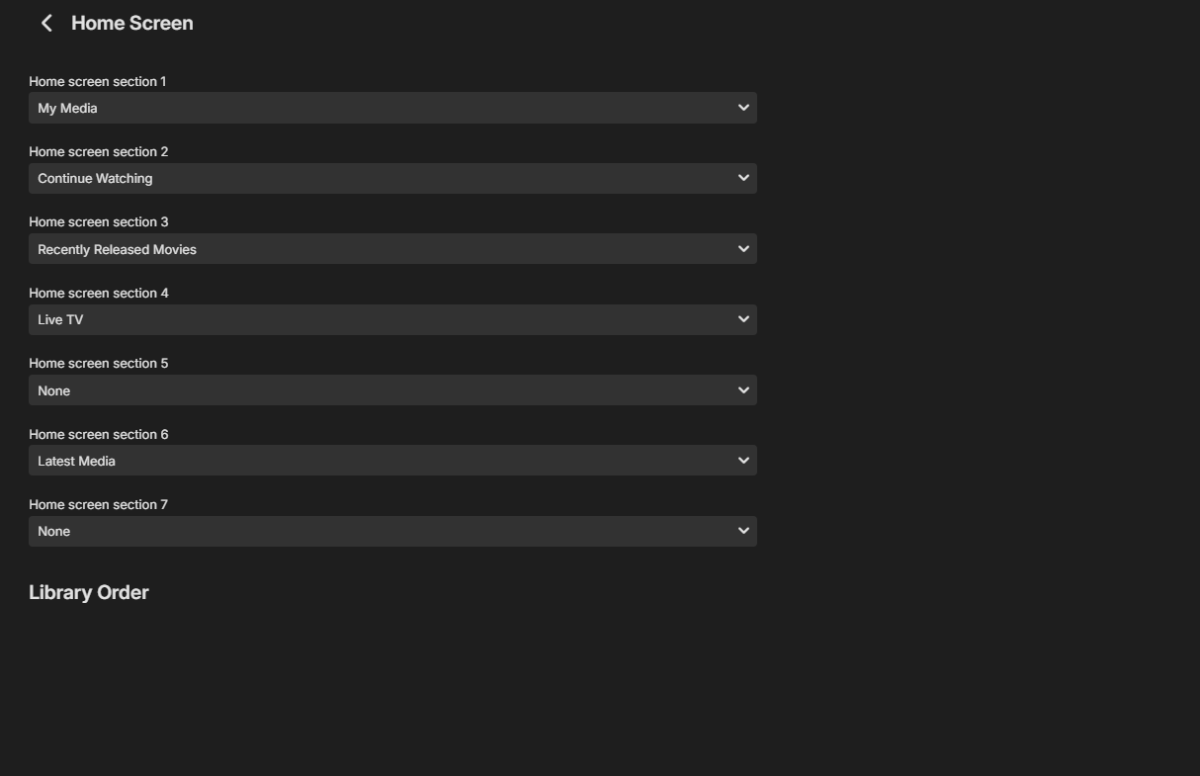This screenshot has width=1200, height=776.
Task: Click the chevron arrow for section 5 dropdown
Action: tap(743, 390)
